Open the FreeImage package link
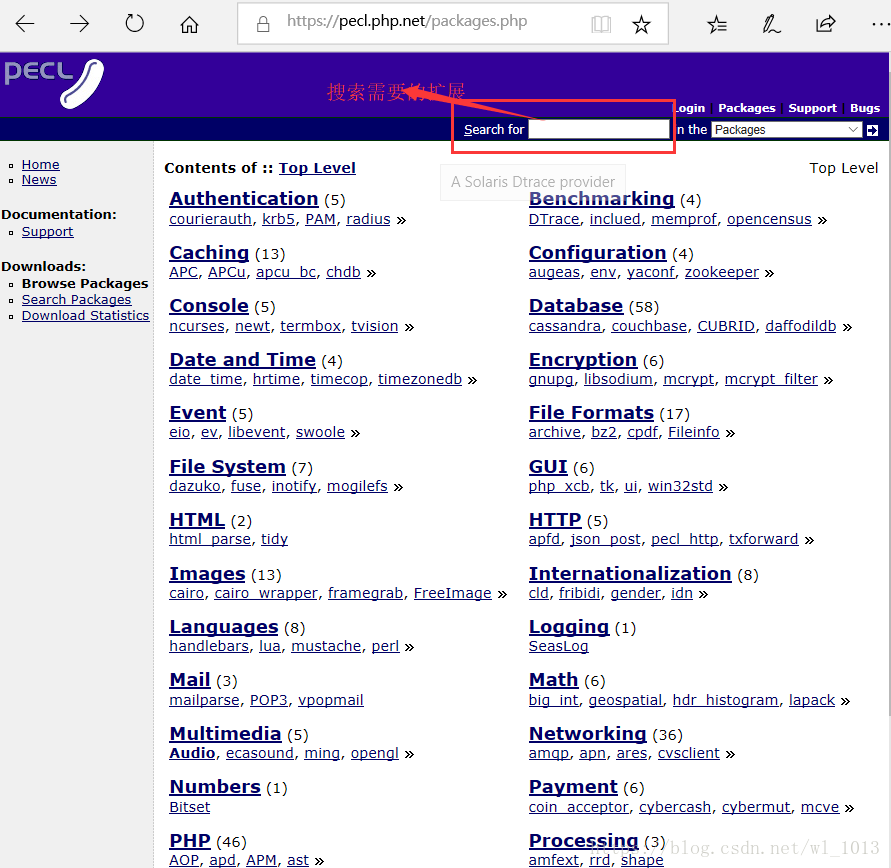Image resolution: width=891 pixels, height=868 pixels. pyautogui.click(x=452, y=593)
